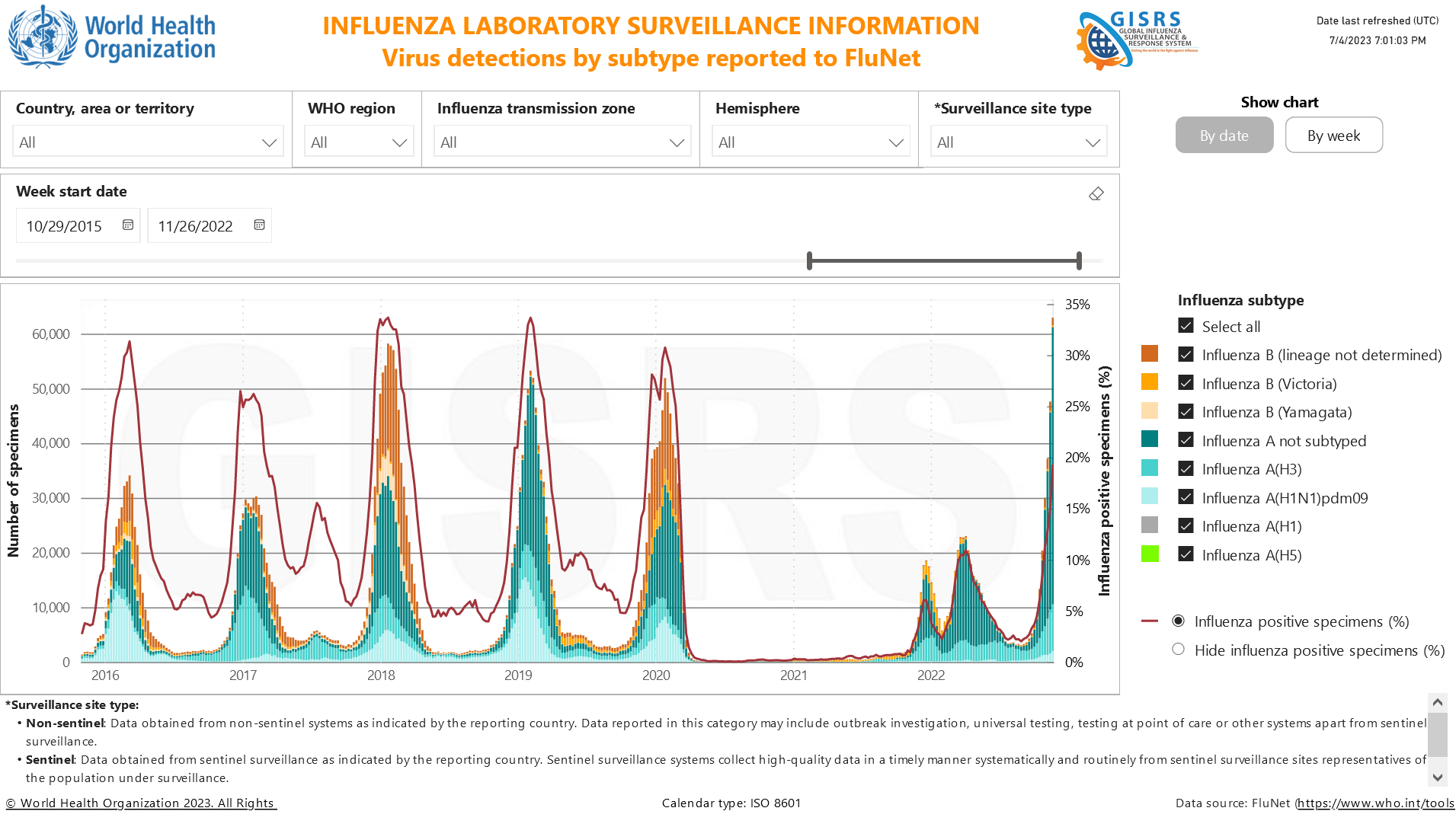
Task: Click the notes scrollbar thumb
Action: (x=1438, y=735)
